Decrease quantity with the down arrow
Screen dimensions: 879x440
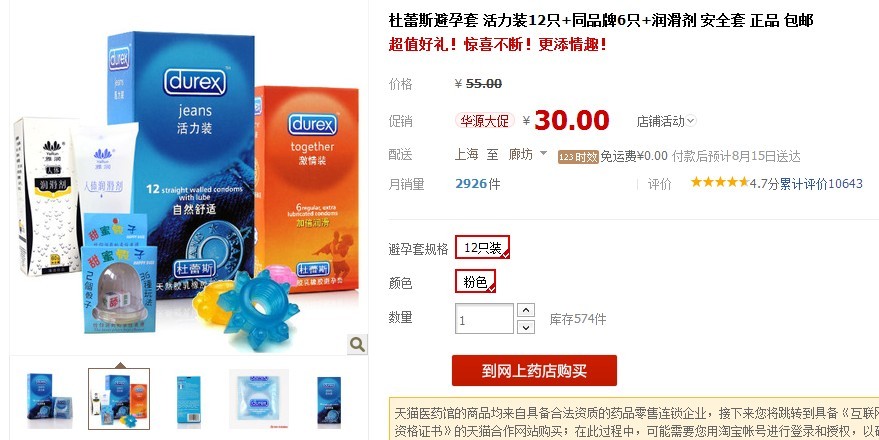pyautogui.click(x=525, y=327)
